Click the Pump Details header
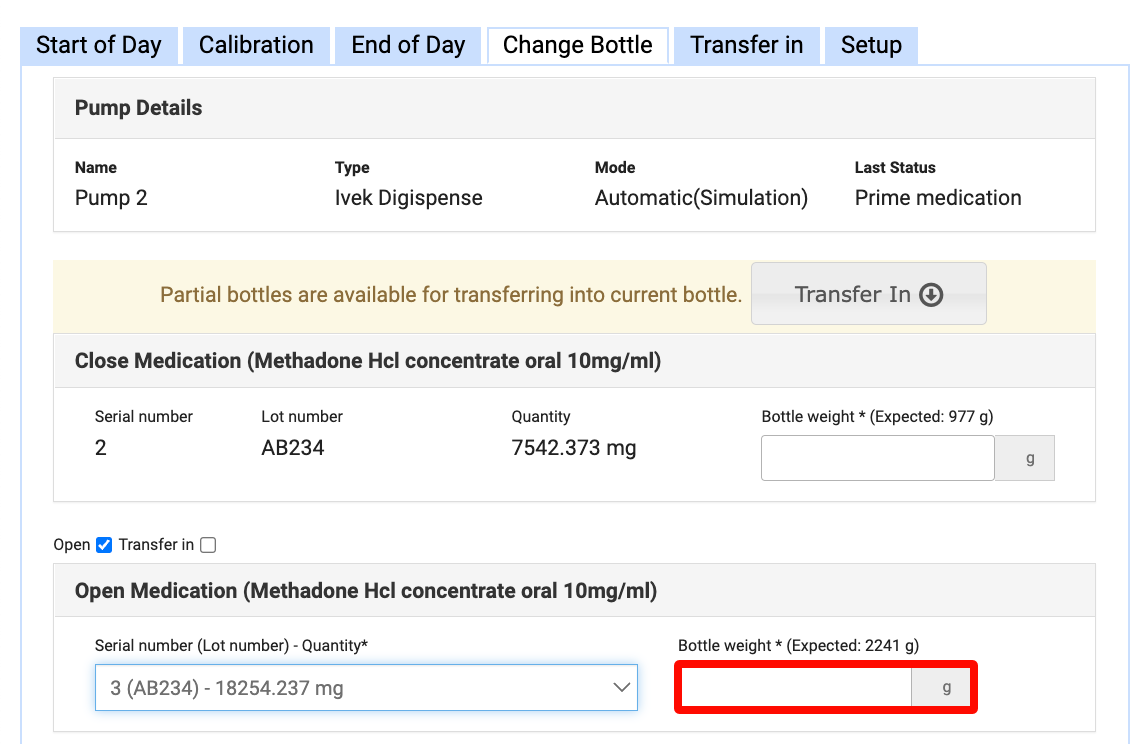 (x=139, y=108)
